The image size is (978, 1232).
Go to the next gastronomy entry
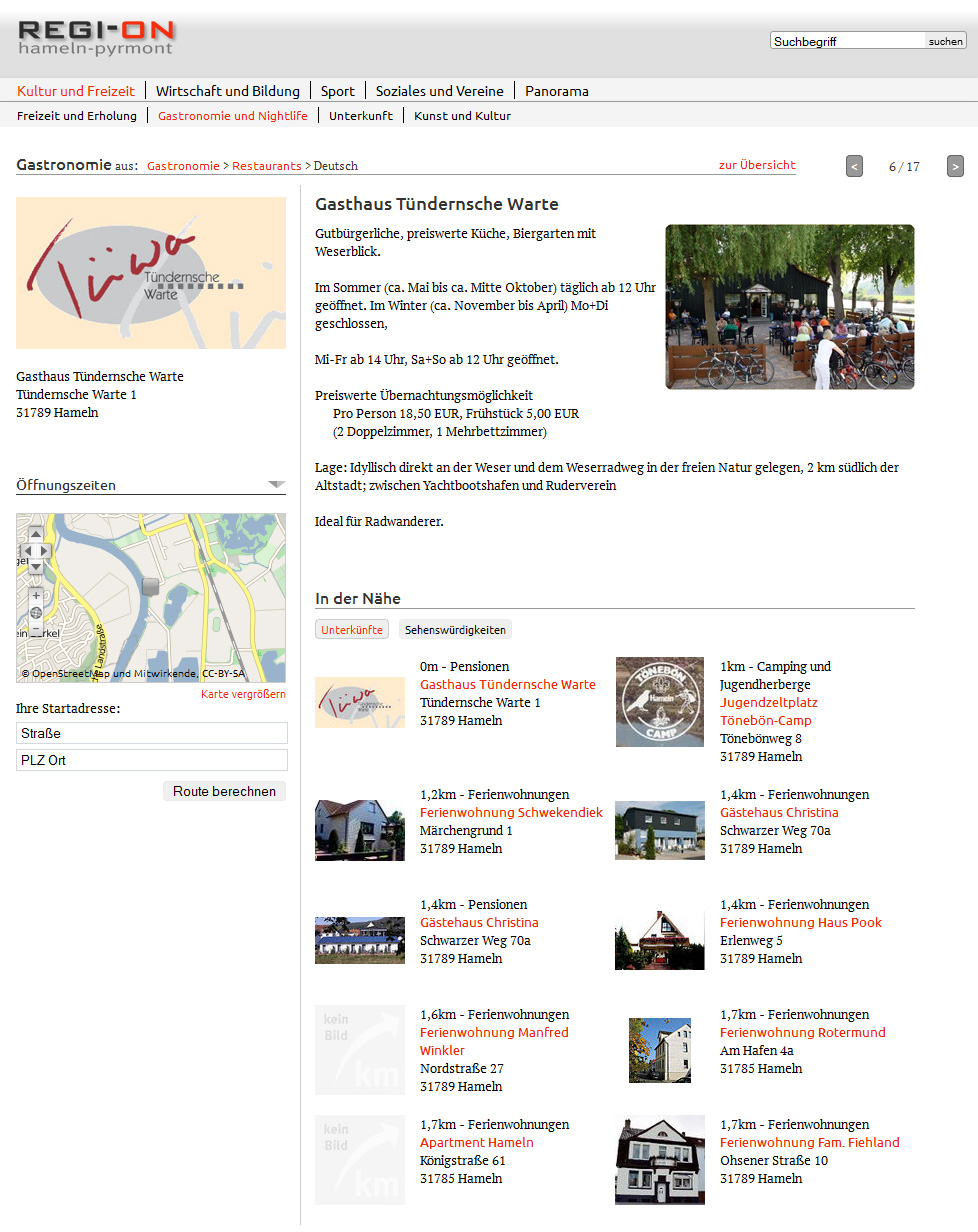click(x=955, y=166)
